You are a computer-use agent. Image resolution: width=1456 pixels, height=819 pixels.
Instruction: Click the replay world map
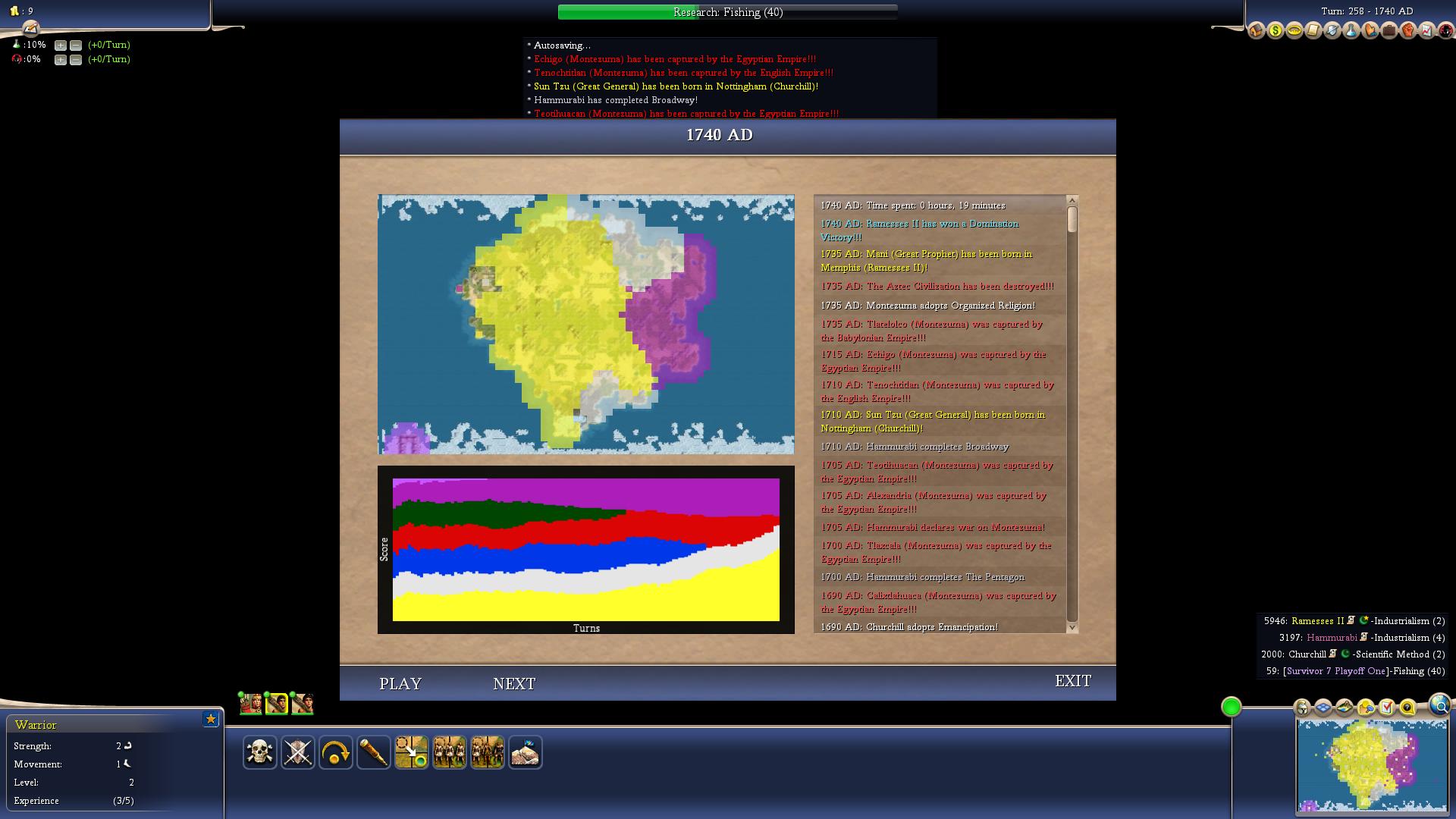[x=586, y=325]
